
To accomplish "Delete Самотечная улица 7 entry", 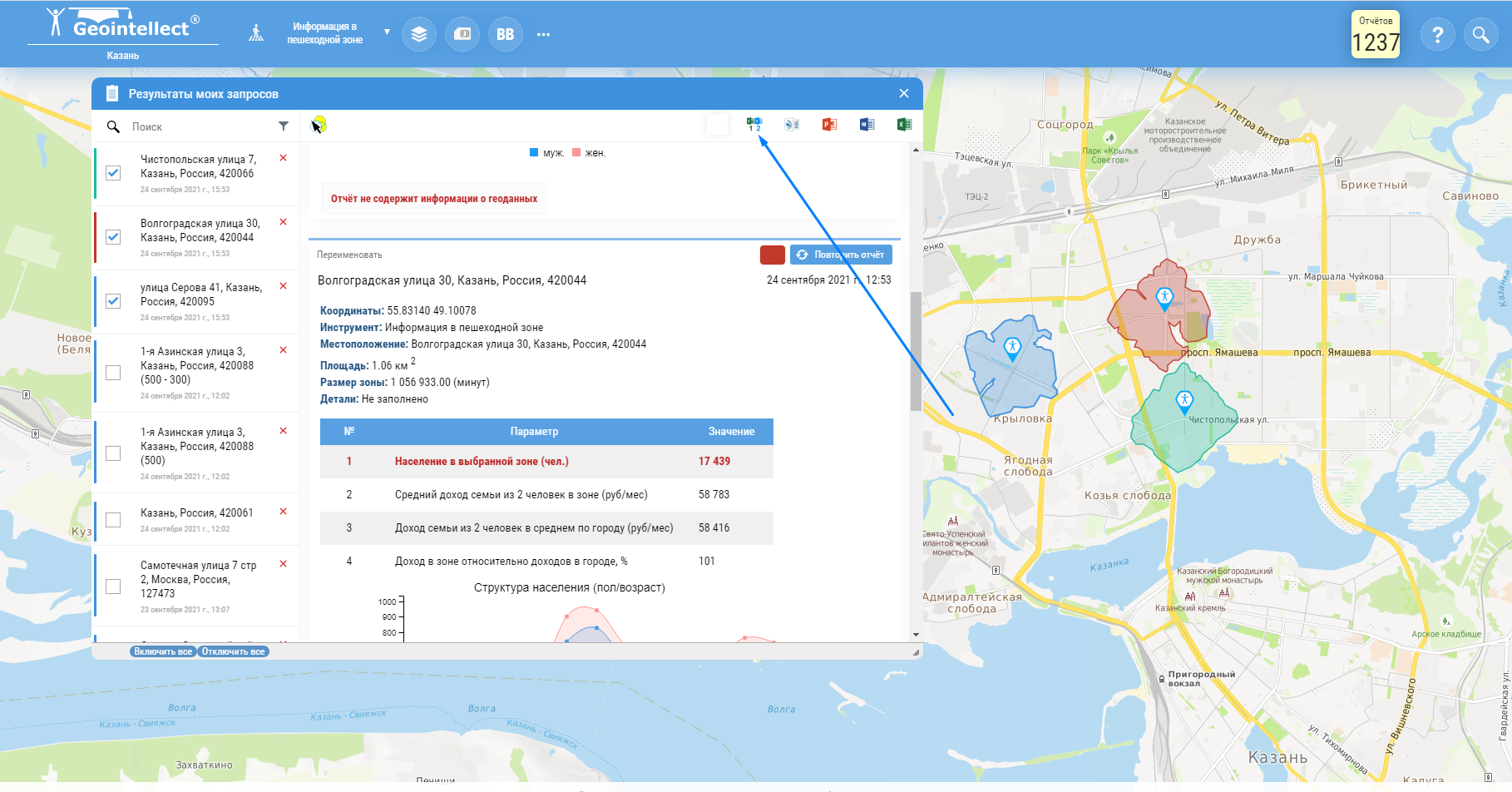I will 284,564.
